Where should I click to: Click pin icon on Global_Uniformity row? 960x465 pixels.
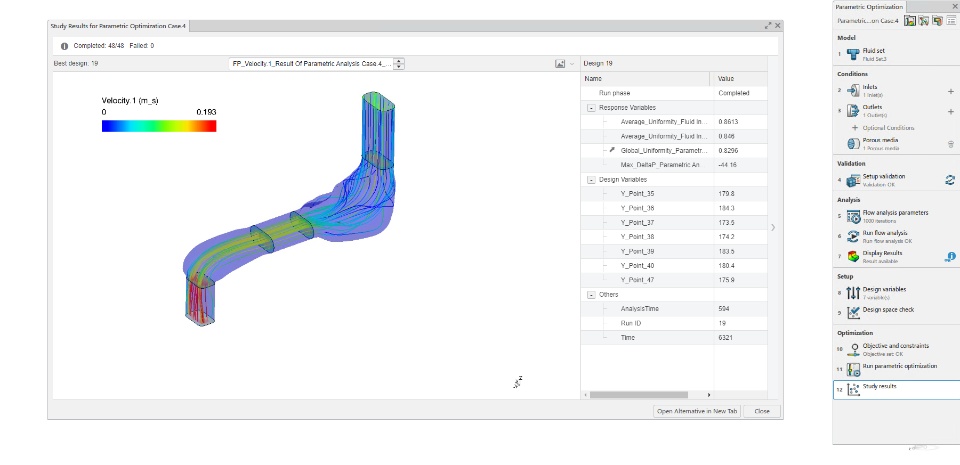(611, 150)
